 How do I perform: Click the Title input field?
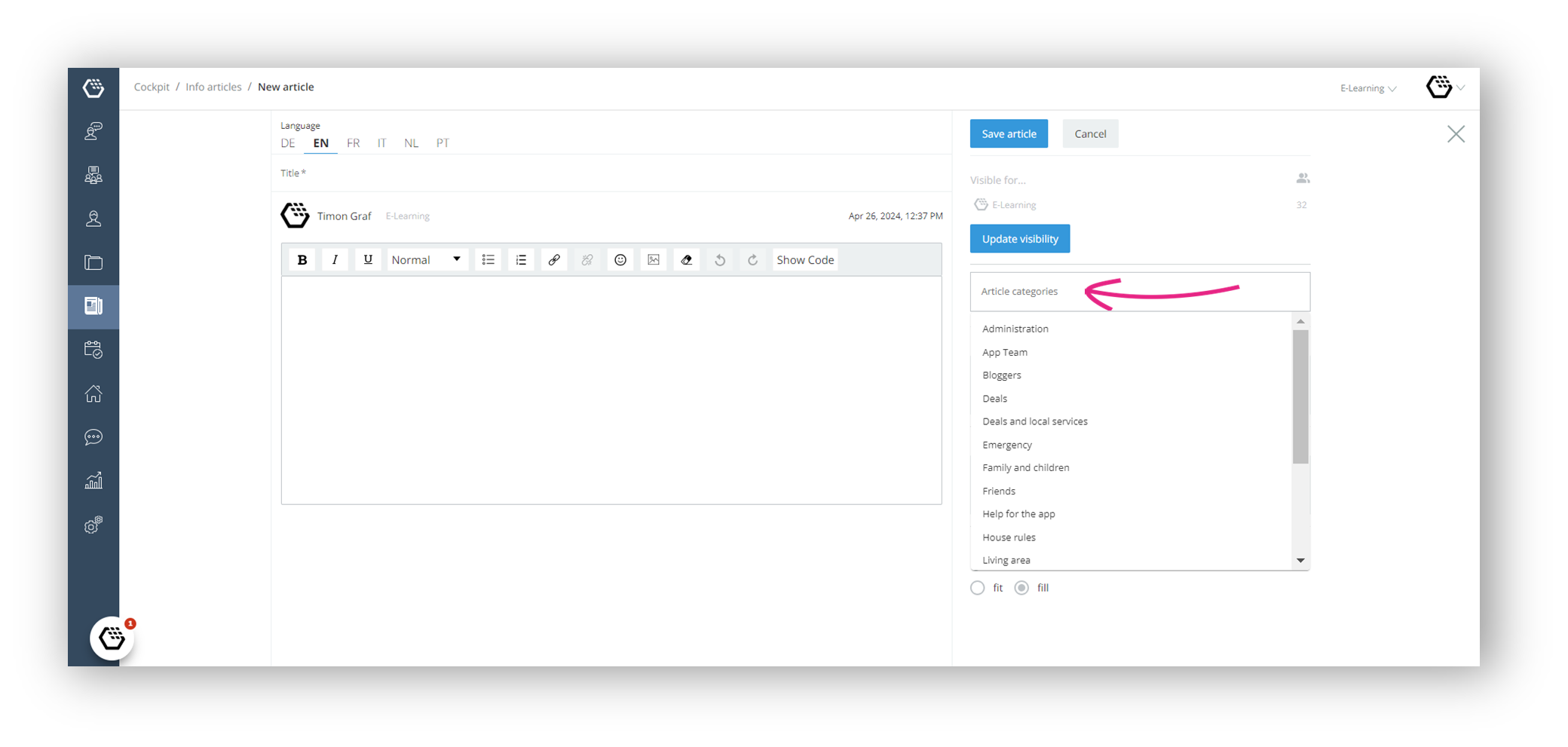[x=611, y=173]
